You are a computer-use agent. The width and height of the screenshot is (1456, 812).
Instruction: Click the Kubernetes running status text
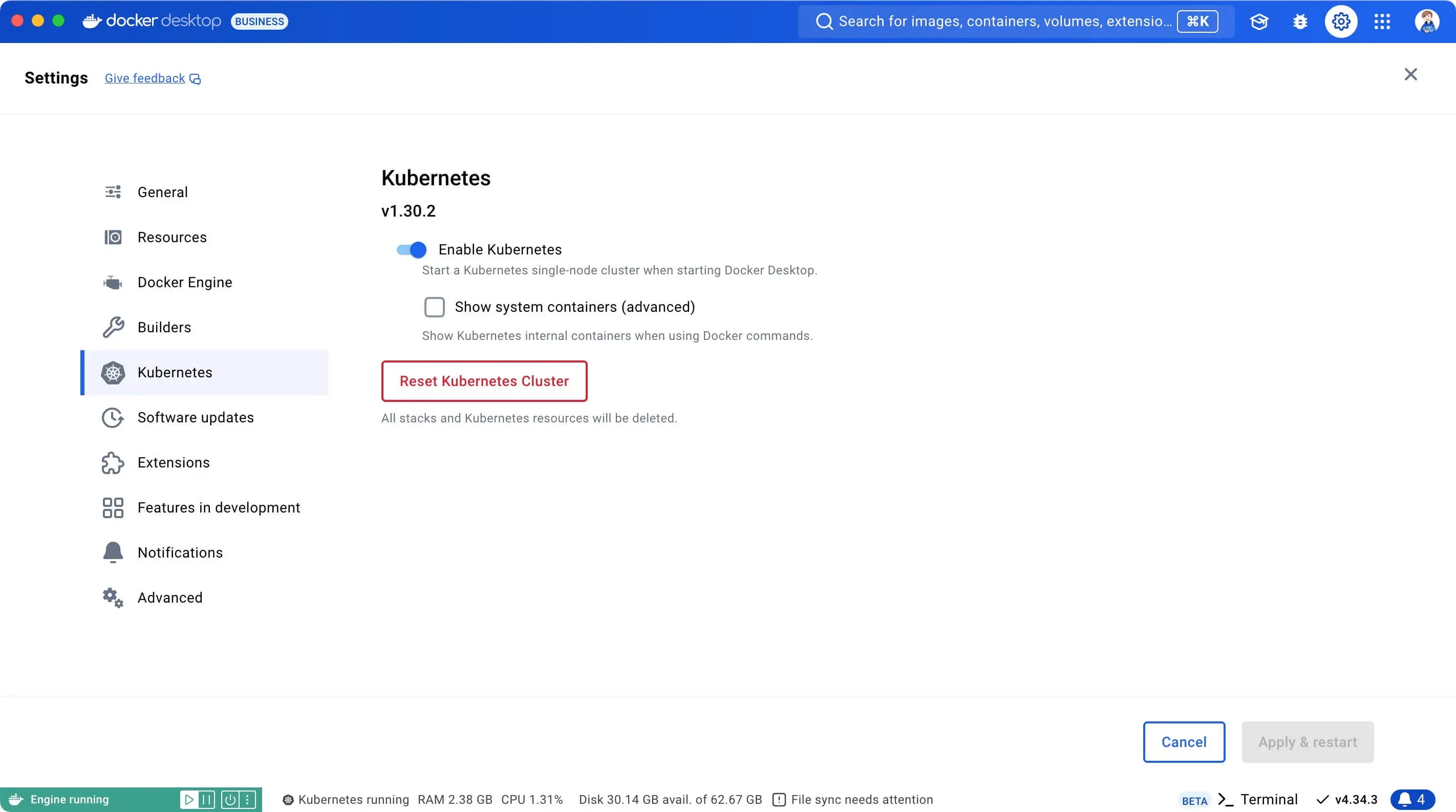point(353,800)
